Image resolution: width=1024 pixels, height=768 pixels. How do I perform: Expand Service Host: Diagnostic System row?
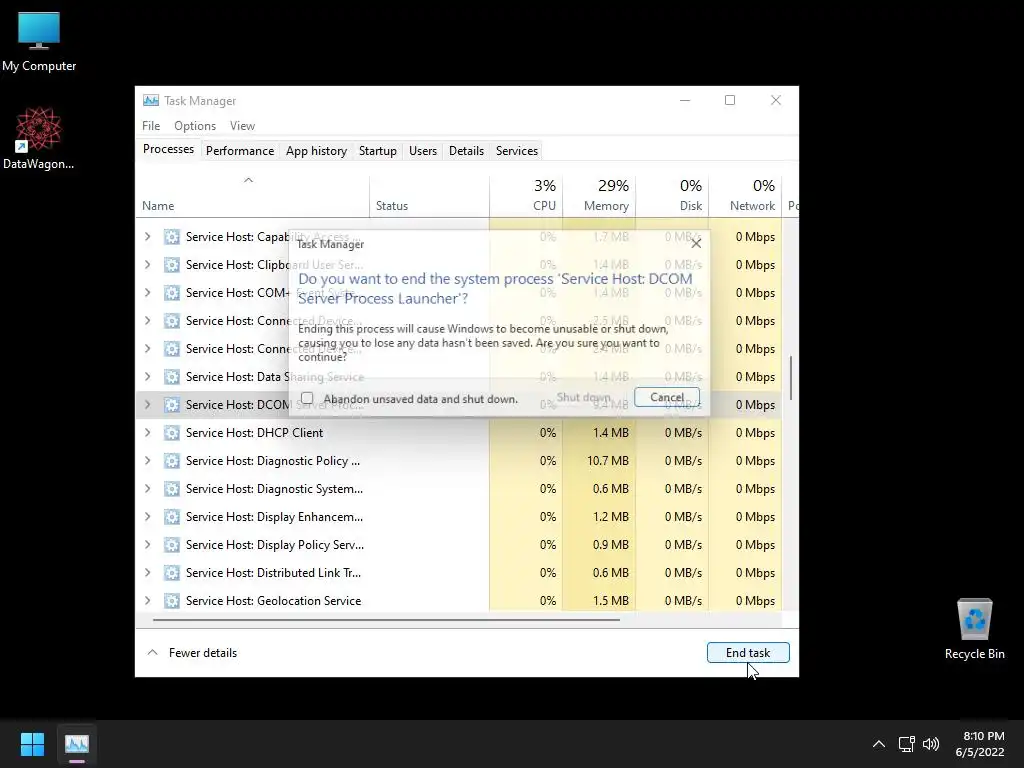tap(148, 489)
